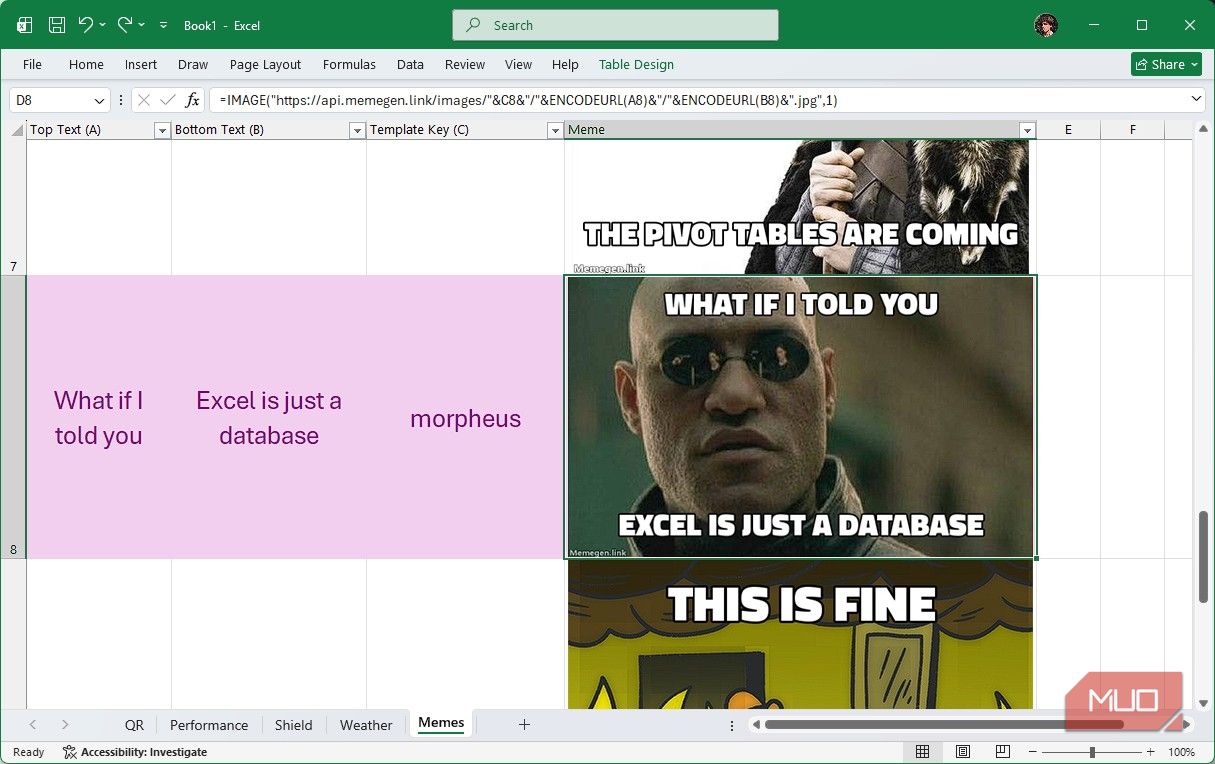Open filter dropdown for Meme column
This screenshot has height=764, width=1215.
pyautogui.click(x=1026, y=130)
